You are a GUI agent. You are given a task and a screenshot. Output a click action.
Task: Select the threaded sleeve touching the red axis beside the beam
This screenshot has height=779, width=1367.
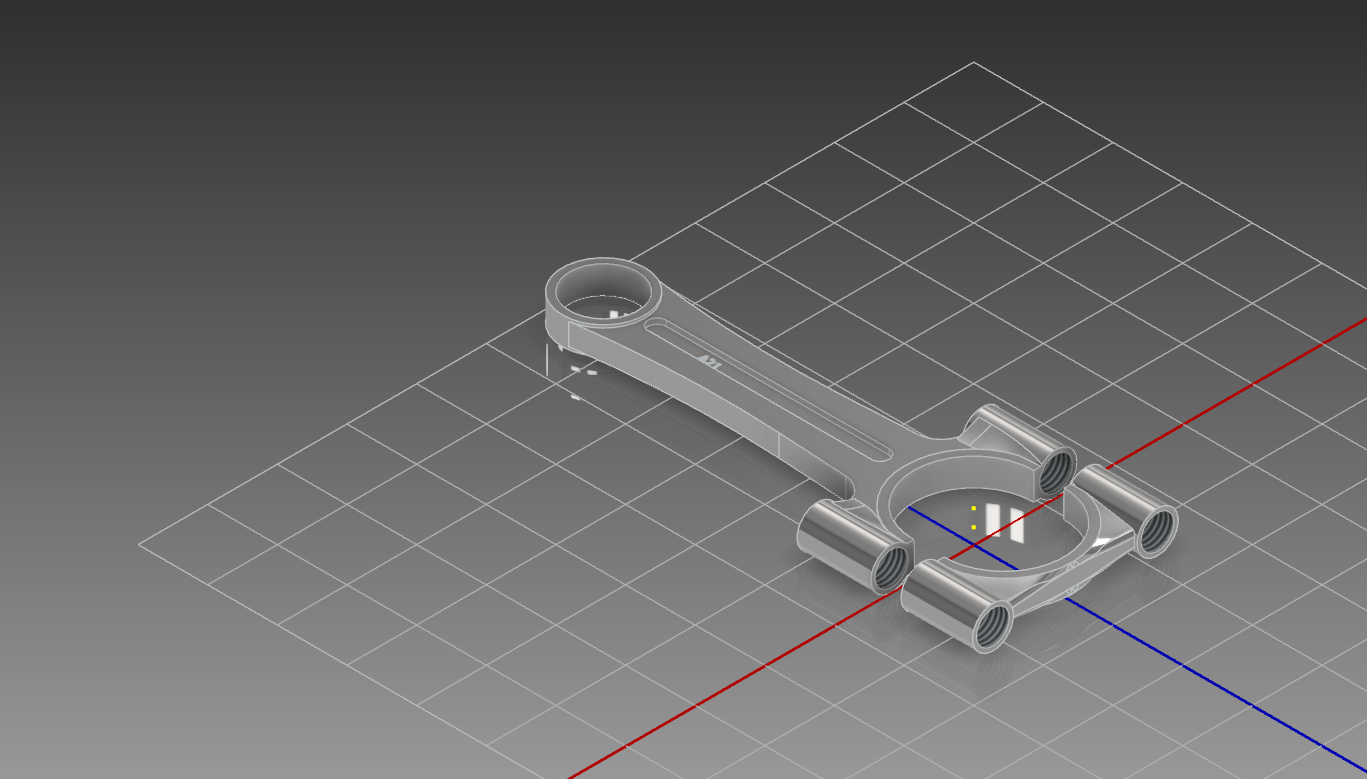pyautogui.click(x=855, y=546)
